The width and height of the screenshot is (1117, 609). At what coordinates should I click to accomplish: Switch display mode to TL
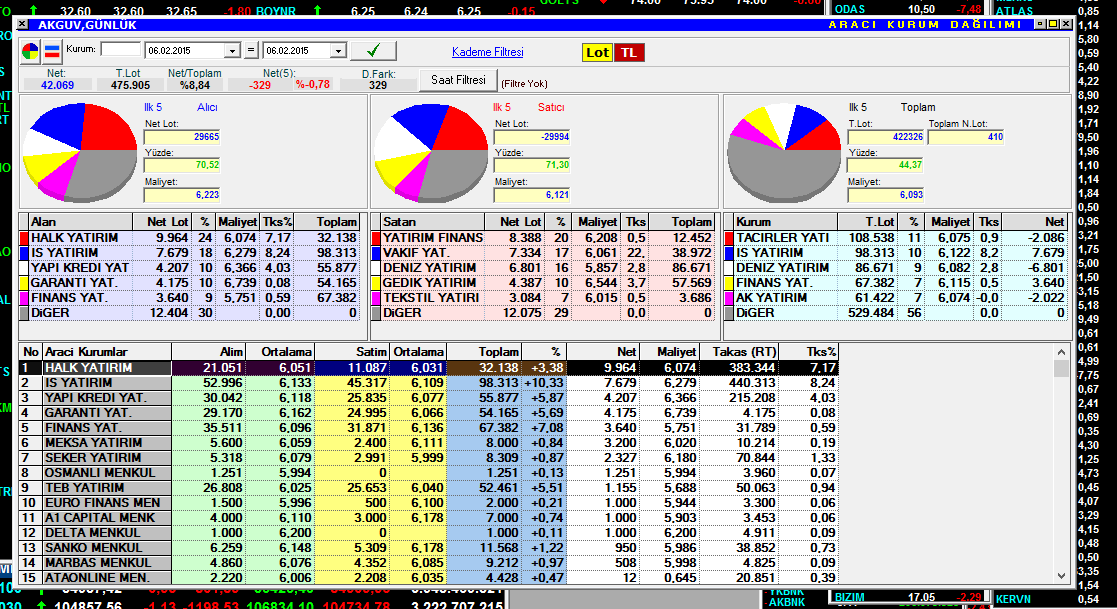point(628,52)
